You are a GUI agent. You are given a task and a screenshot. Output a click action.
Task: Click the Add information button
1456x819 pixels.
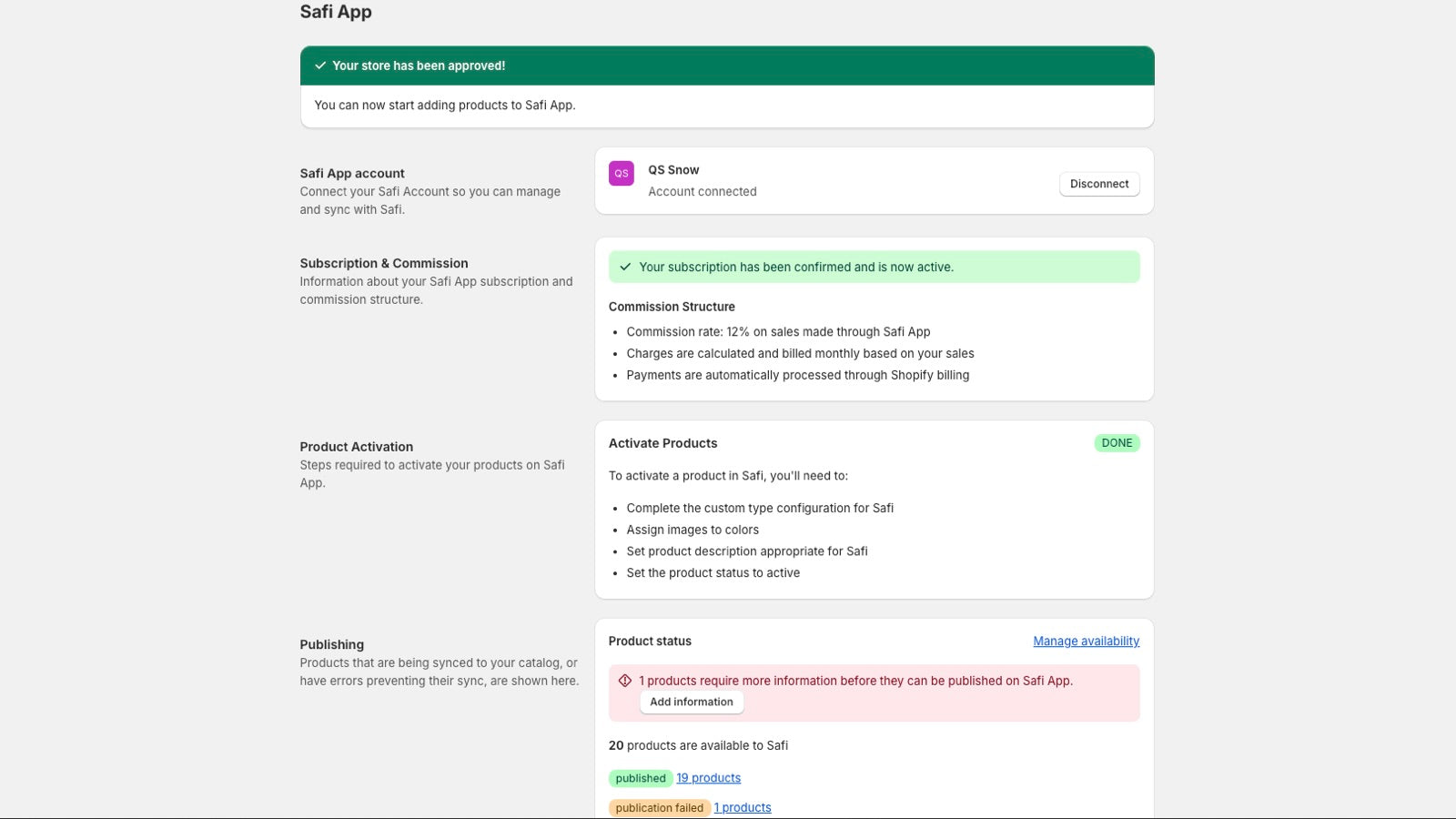click(x=692, y=702)
